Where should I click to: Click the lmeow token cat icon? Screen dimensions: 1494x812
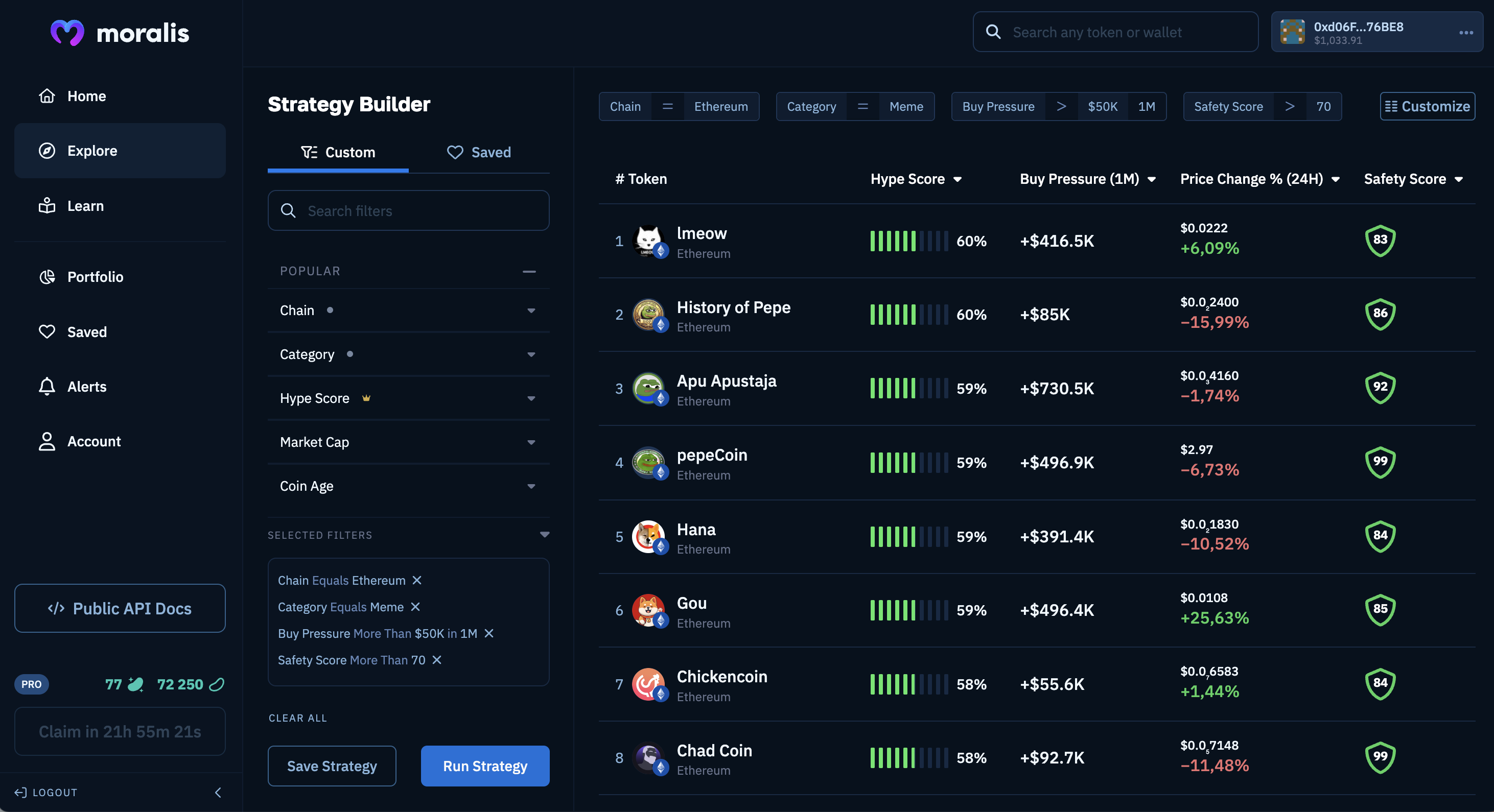point(648,241)
